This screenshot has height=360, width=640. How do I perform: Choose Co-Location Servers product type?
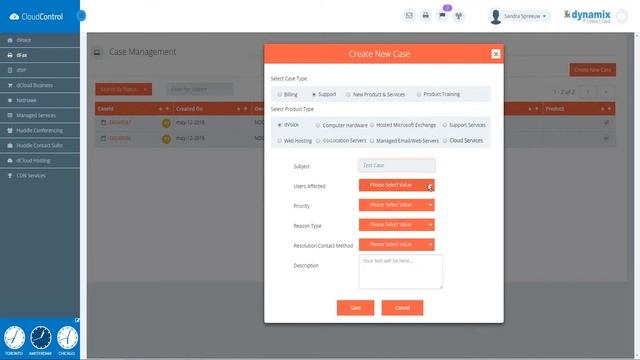click(x=318, y=141)
